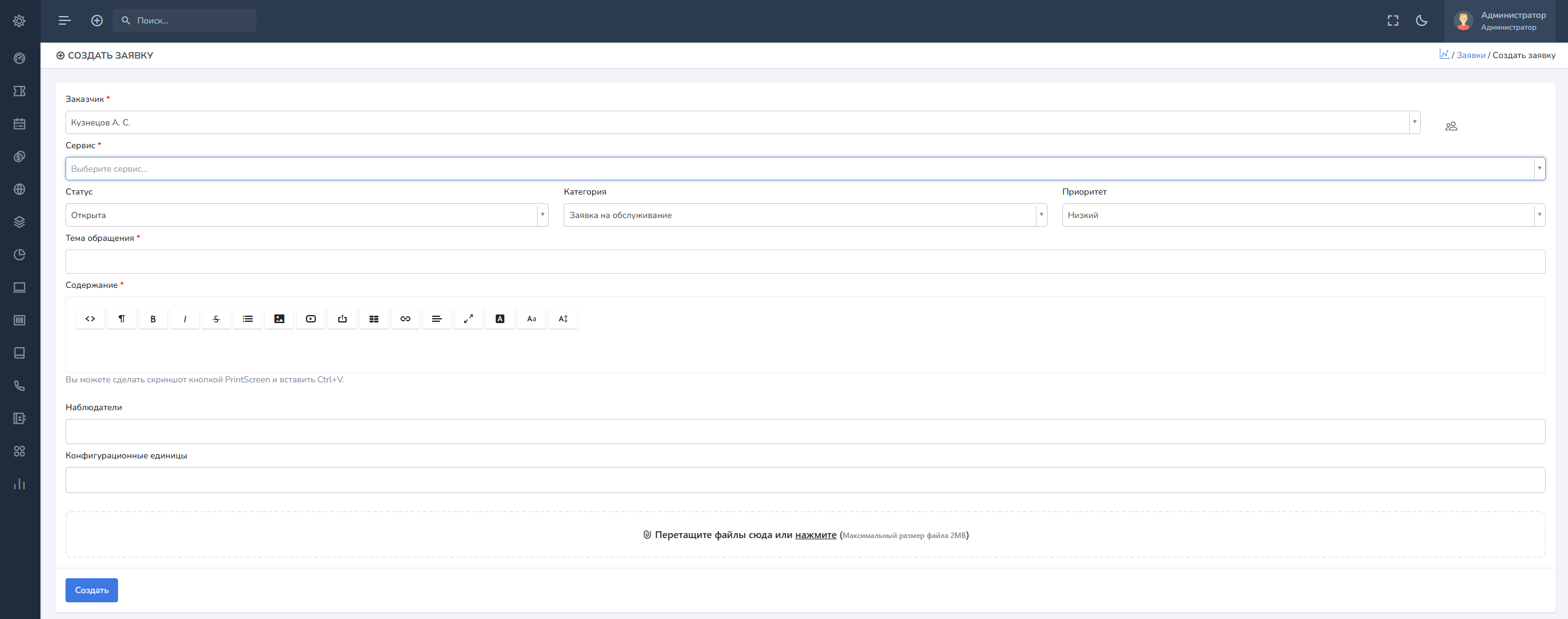This screenshot has width=1568, height=619.
Task: Click the phone icon in sidebar
Action: click(x=20, y=386)
